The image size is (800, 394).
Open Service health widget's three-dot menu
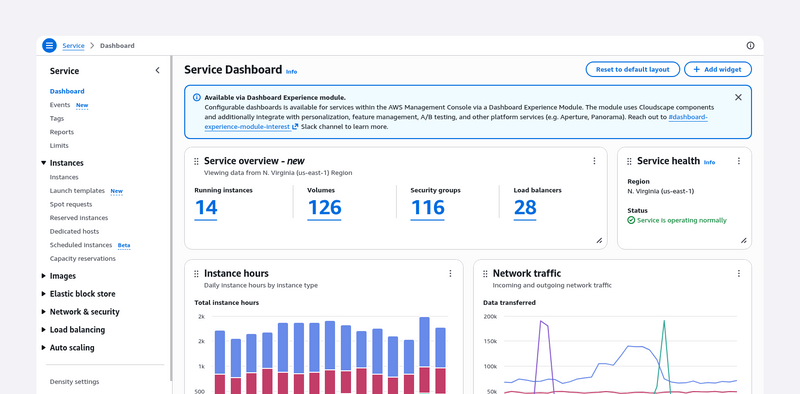738,161
